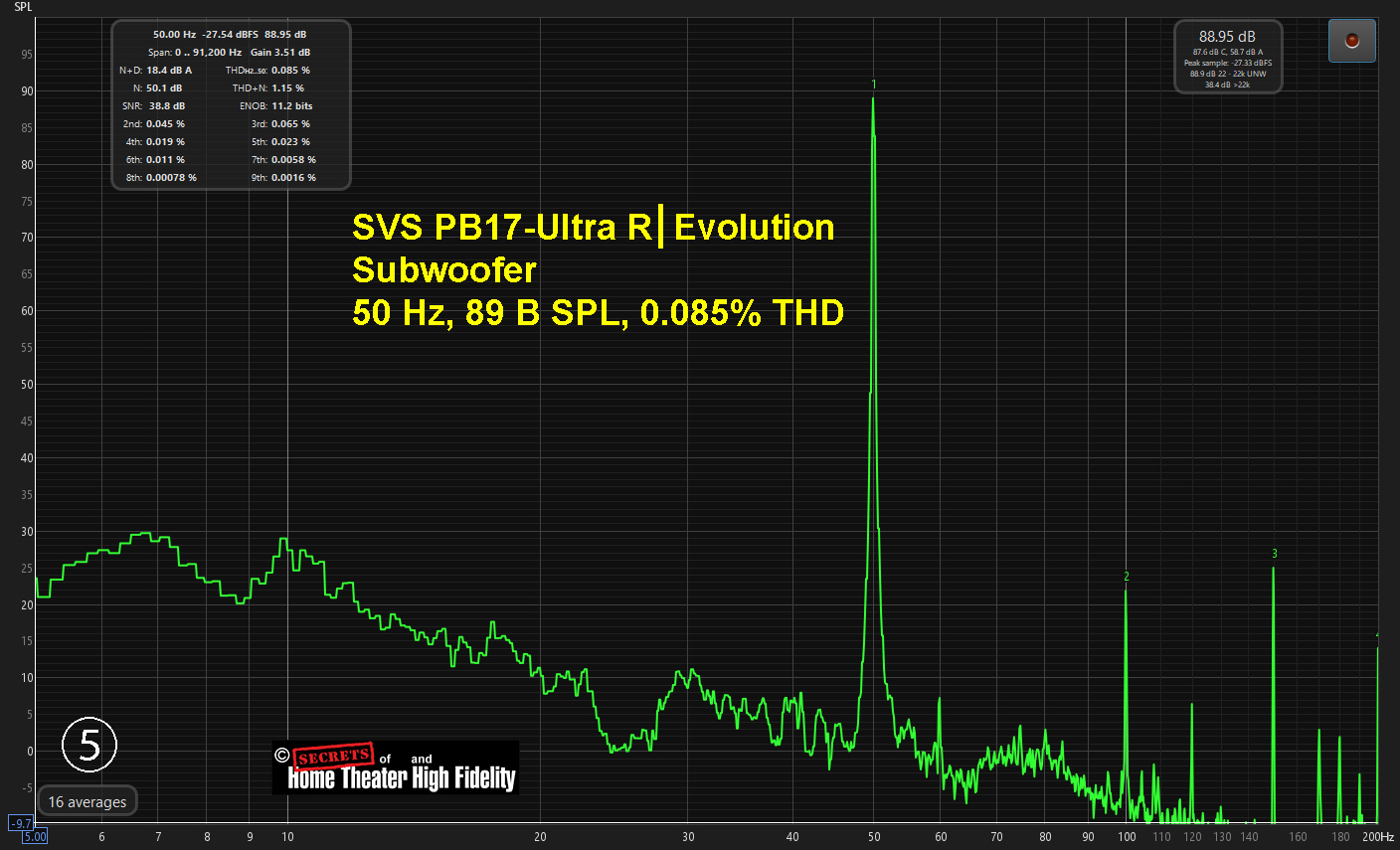Select the 87.6 dB C, 58.7 dB A line
The image size is (1400, 850).
click(x=1227, y=53)
